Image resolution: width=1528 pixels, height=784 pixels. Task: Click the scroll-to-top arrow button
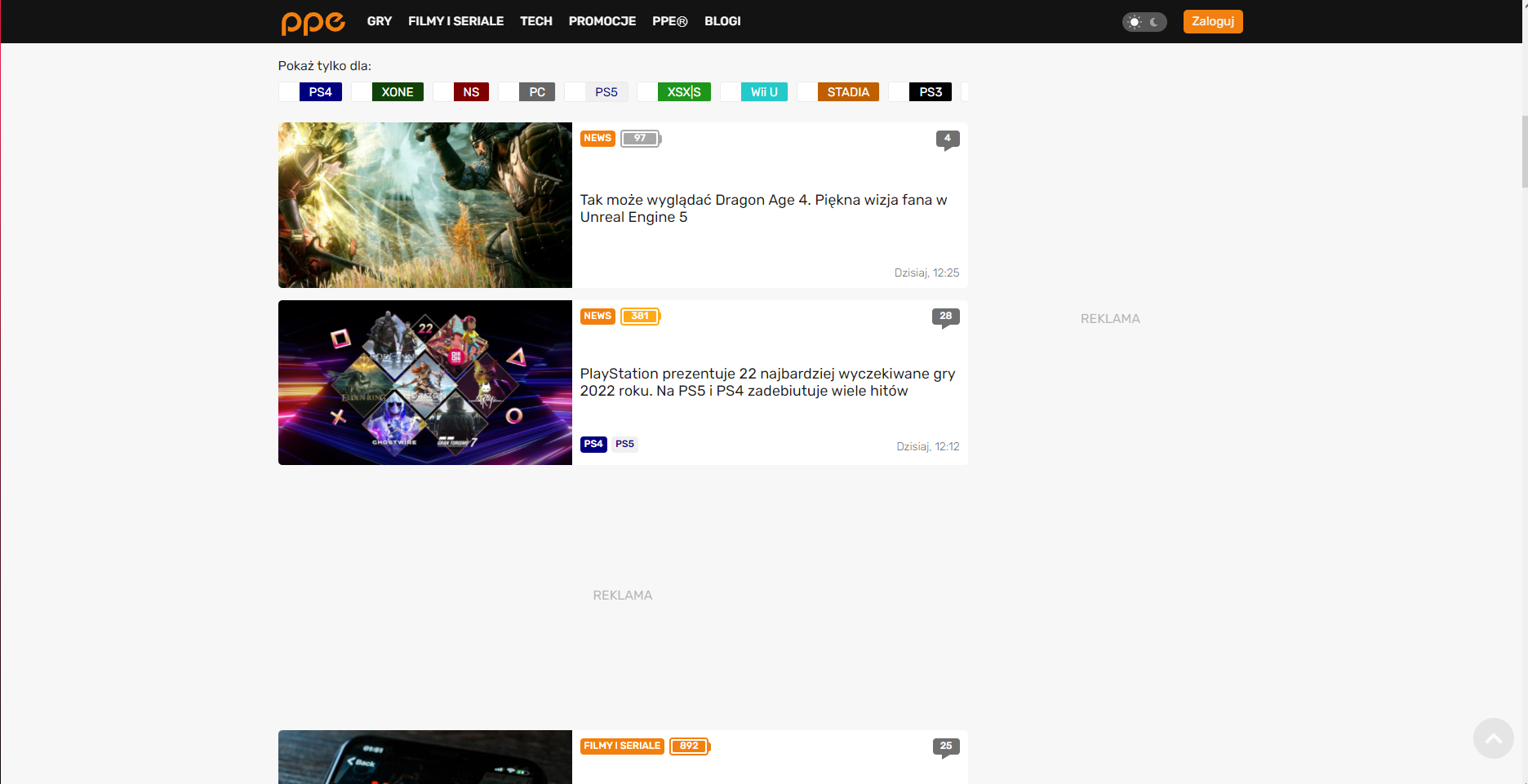click(1493, 738)
